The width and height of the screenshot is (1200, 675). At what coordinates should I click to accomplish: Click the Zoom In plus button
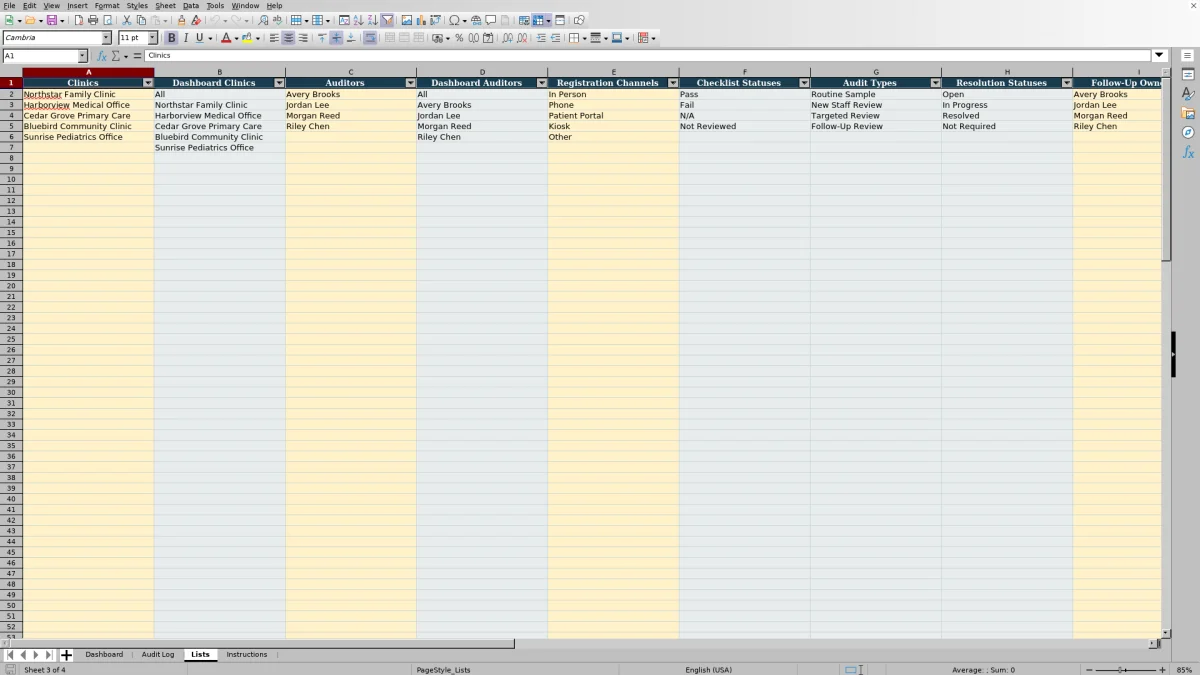click(1162, 670)
